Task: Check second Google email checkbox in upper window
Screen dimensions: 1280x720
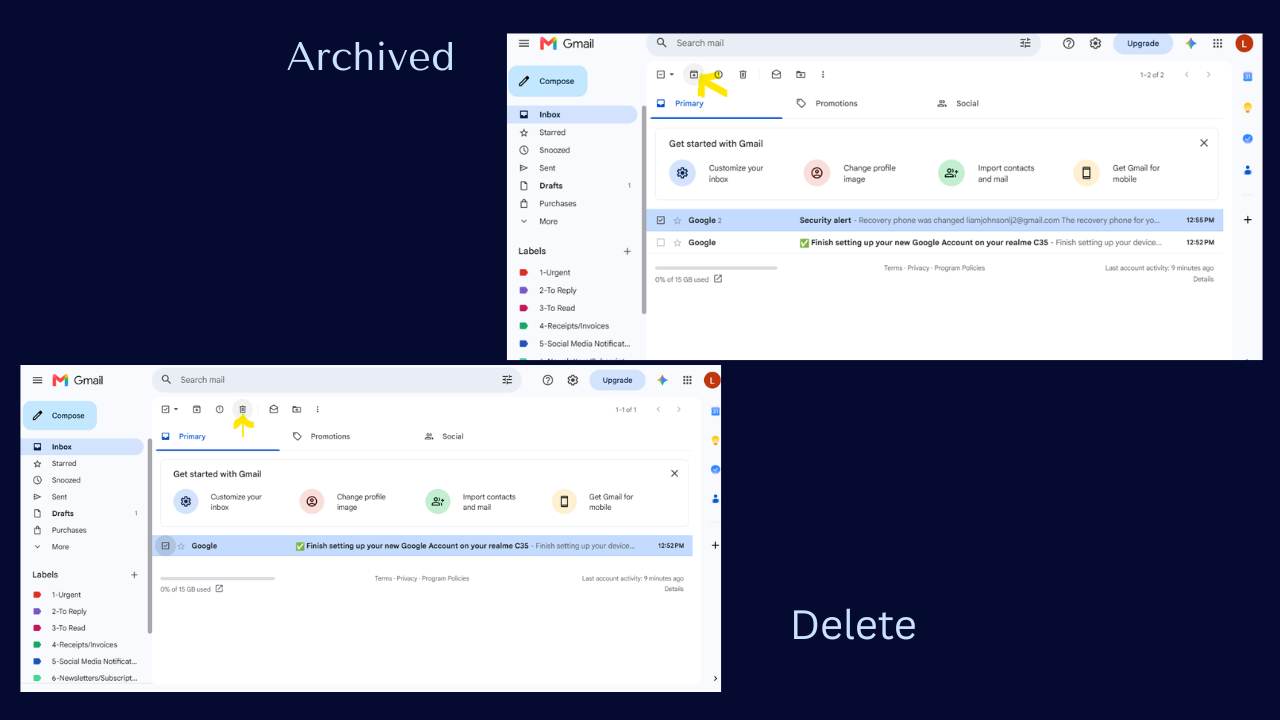Action: [x=661, y=243]
